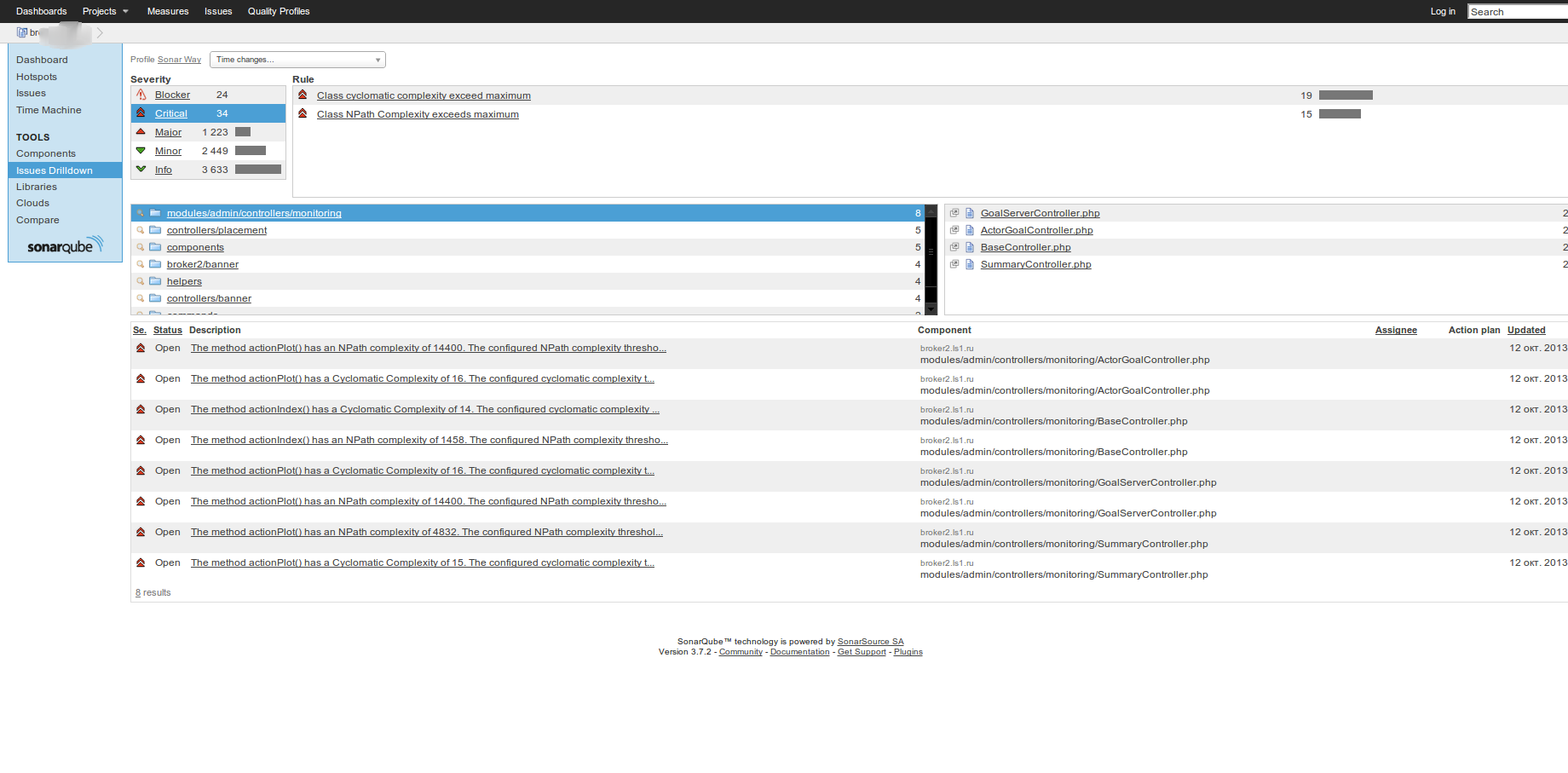Screen dimensions: 1568x773
Task: Open Class NPath Complexity exceeds maximum rule
Action: click(x=418, y=114)
